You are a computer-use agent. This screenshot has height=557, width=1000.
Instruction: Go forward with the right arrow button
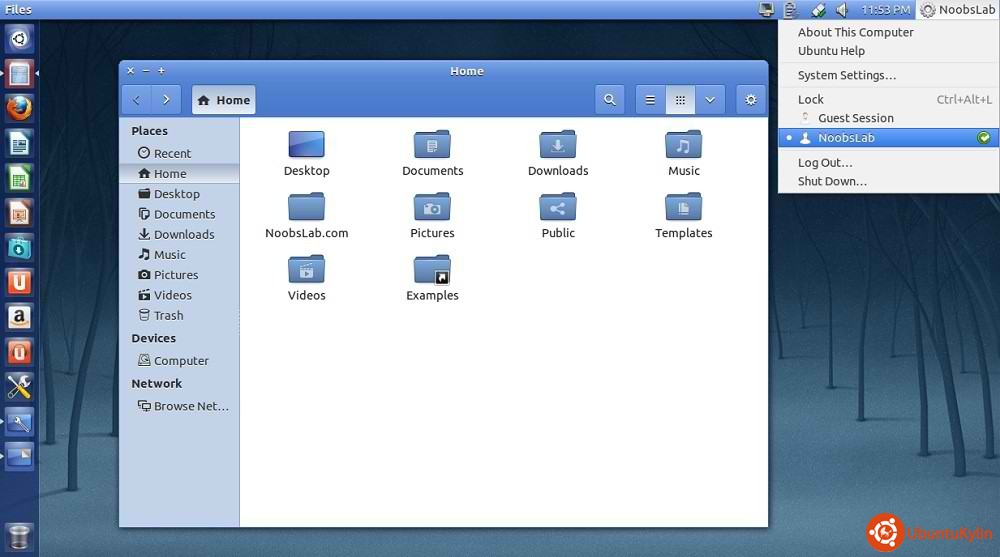(x=166, y=100)
